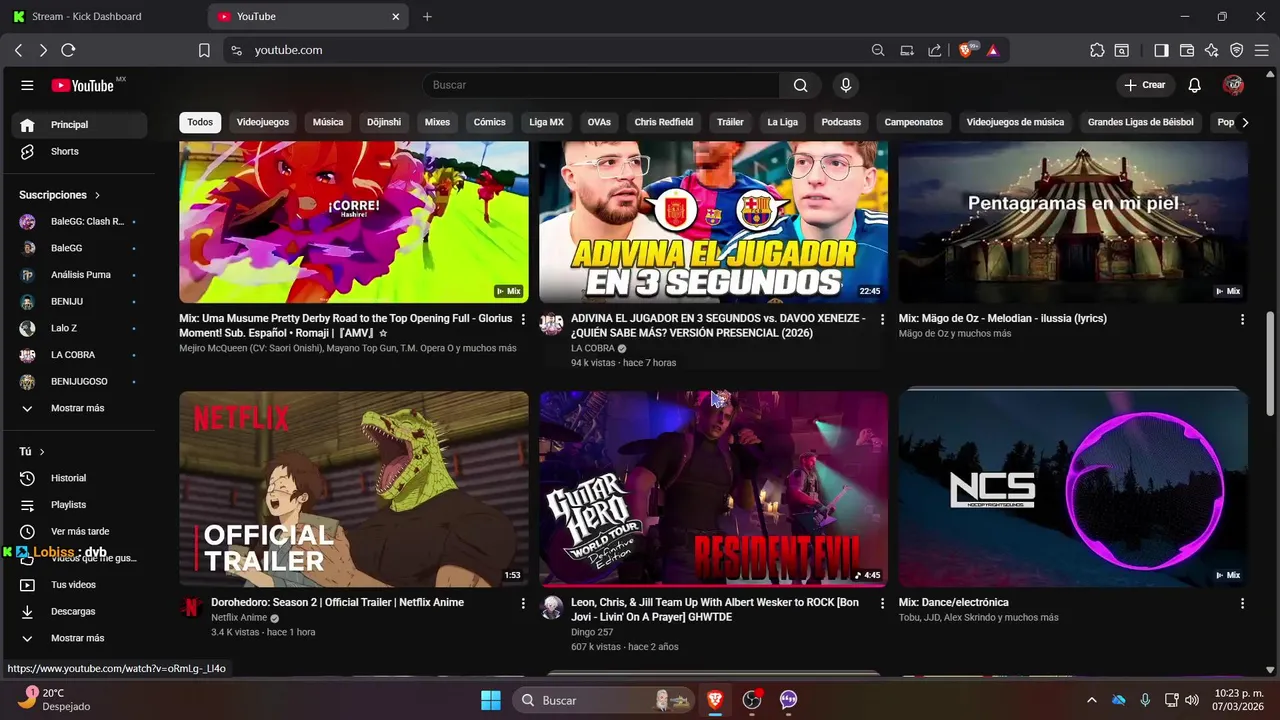Screen dimensions: 1280x720
Task: Open the volume control in system tray
Action: click(1192, 700)
